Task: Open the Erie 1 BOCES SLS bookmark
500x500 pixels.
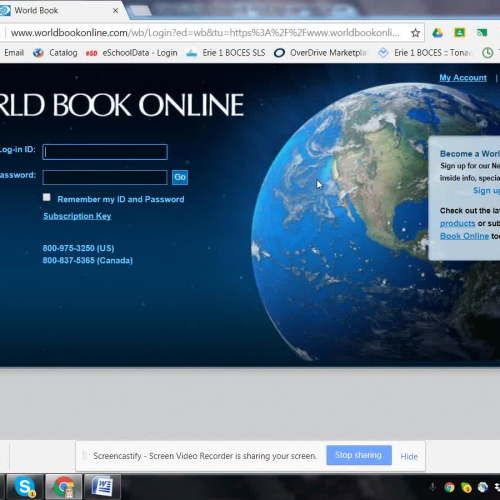Action: [226, 53]
